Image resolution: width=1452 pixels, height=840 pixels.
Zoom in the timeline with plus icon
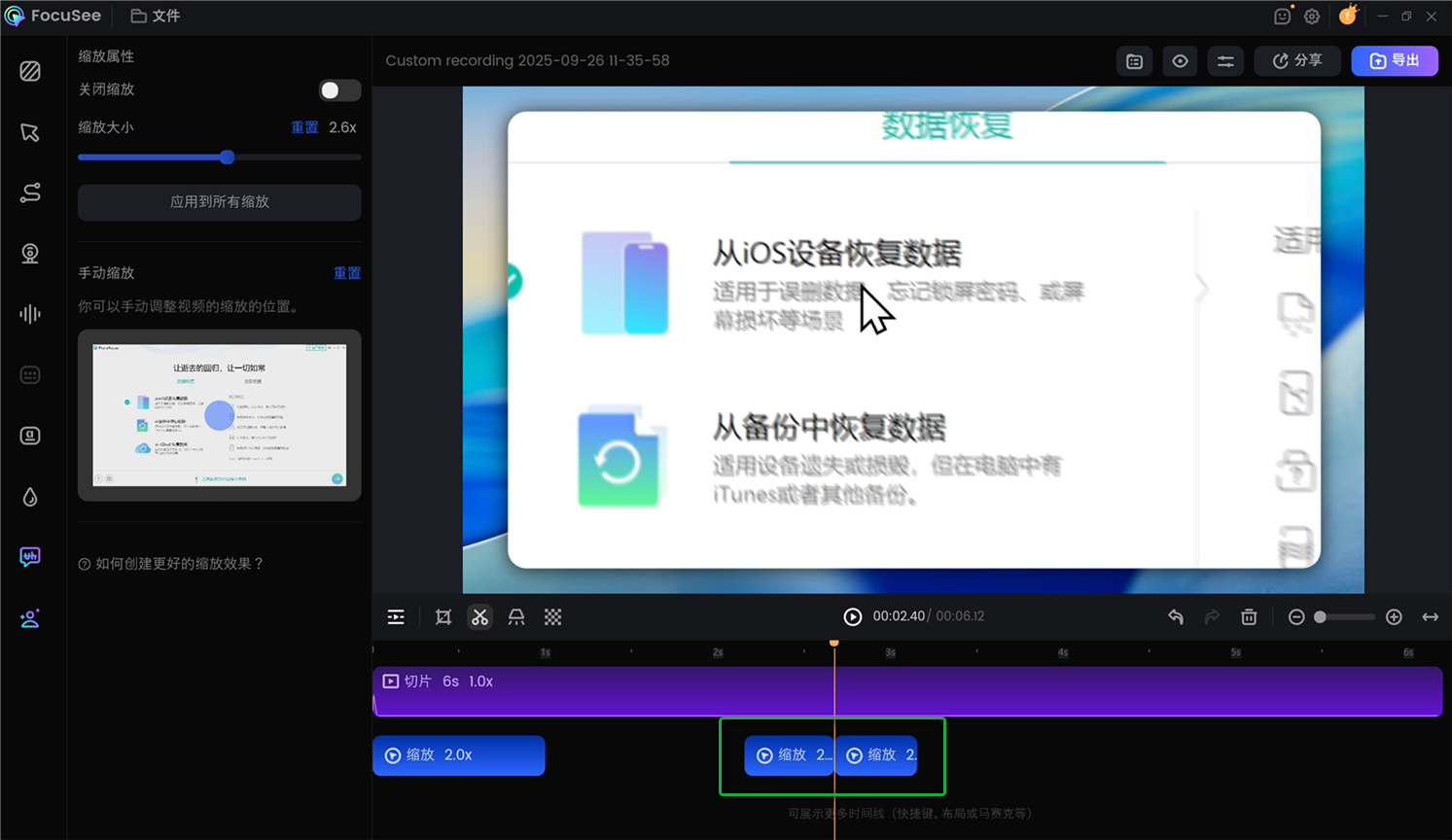pos(1394,617)
